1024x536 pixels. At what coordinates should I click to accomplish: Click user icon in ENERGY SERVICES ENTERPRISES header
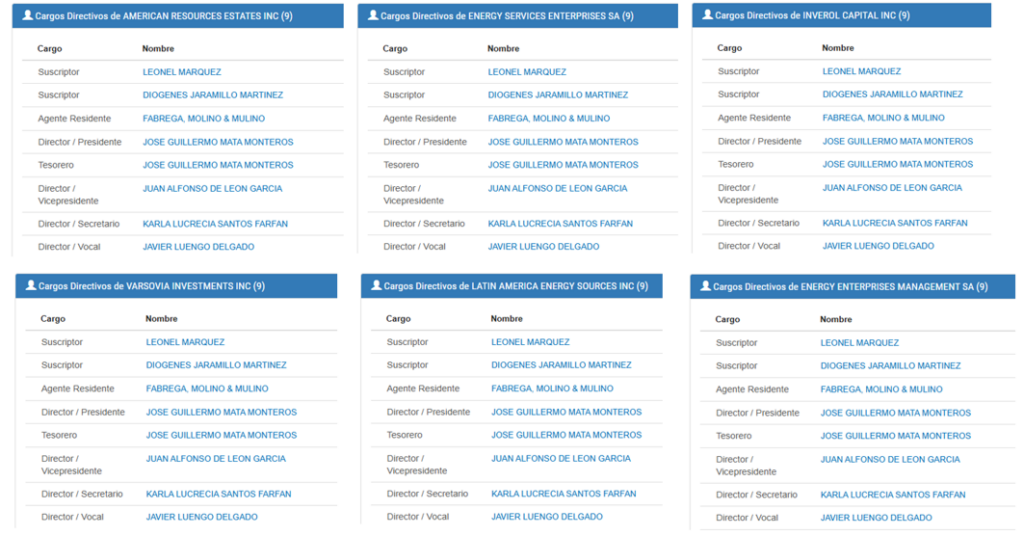(373, 15)
